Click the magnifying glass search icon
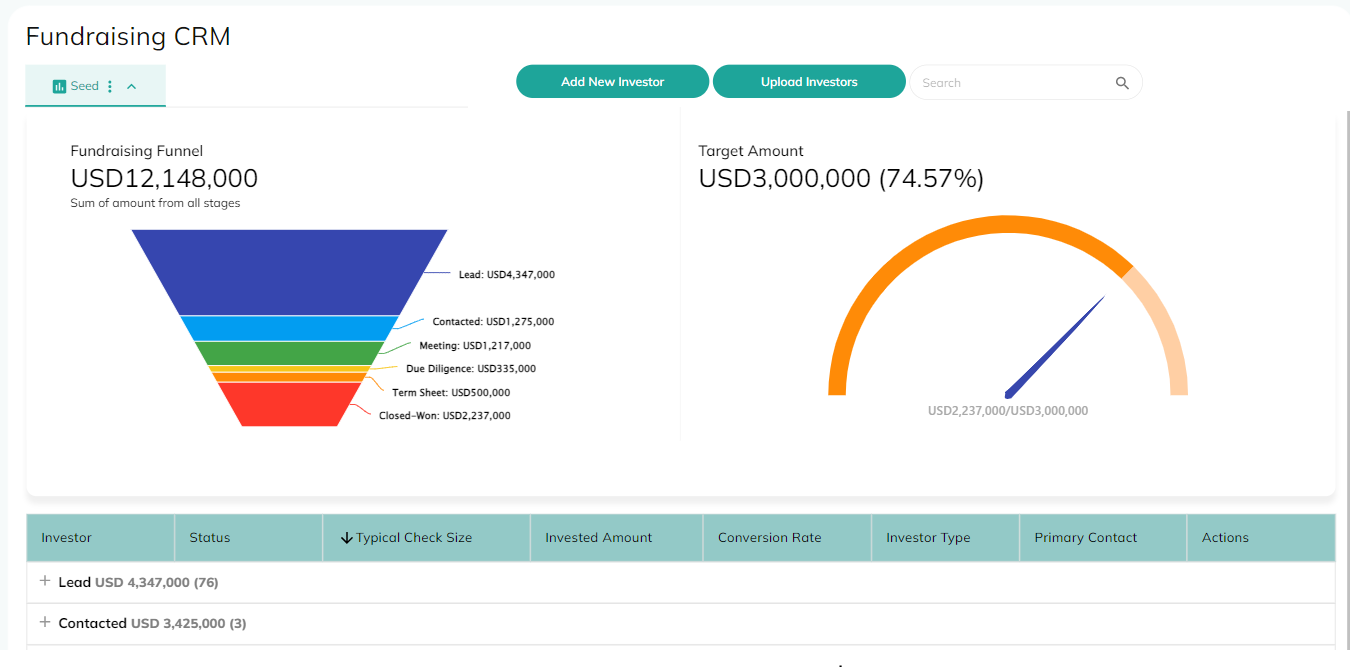 coord(1122,83)
